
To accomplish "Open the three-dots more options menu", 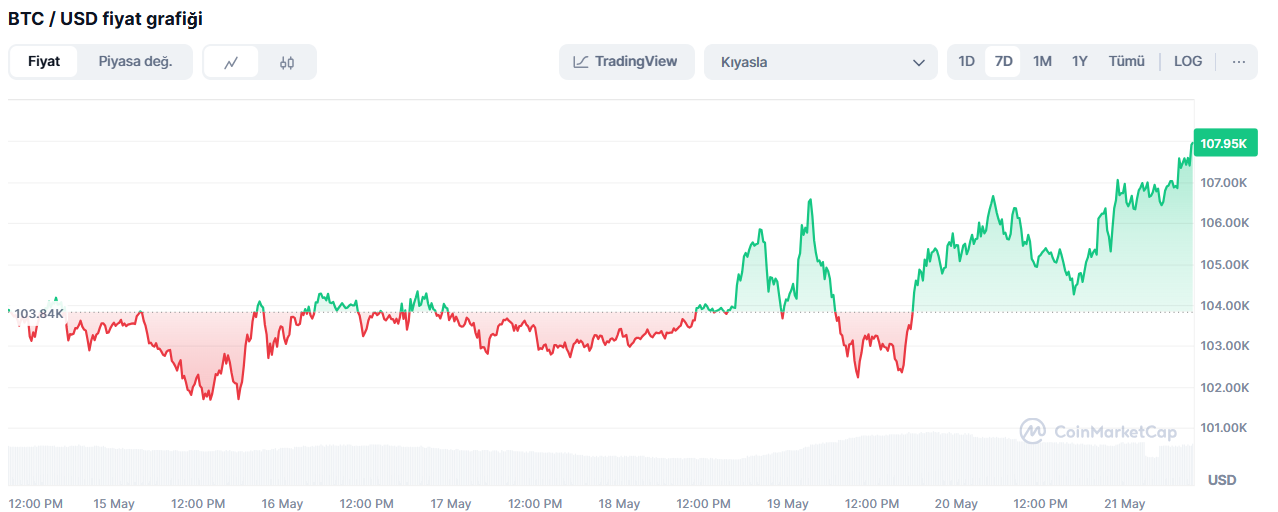I will [1239, 62].
